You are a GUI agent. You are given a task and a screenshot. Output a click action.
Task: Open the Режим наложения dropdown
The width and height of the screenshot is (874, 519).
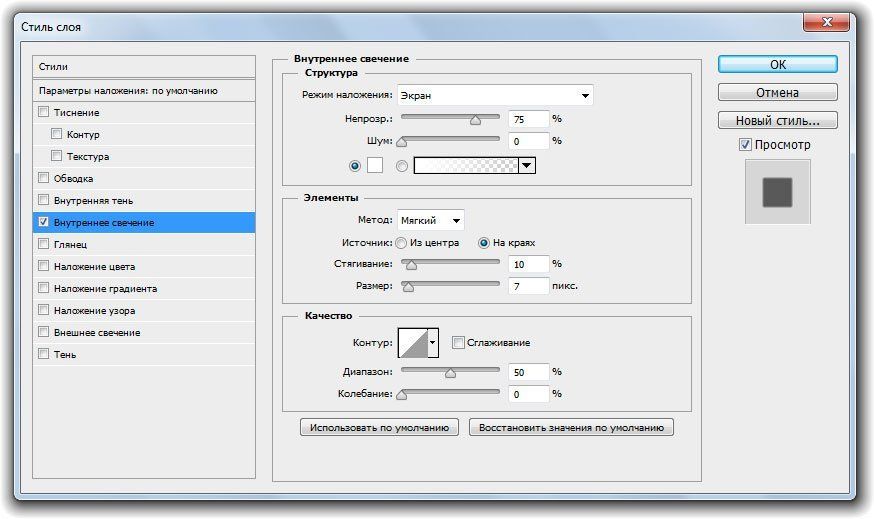495,95
